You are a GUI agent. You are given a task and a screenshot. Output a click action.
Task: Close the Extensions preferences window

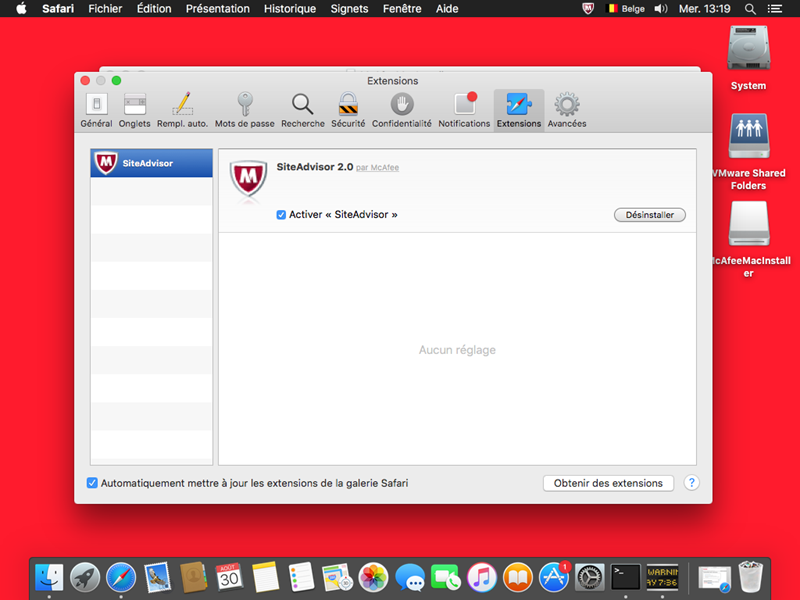(x=85, y=80)
